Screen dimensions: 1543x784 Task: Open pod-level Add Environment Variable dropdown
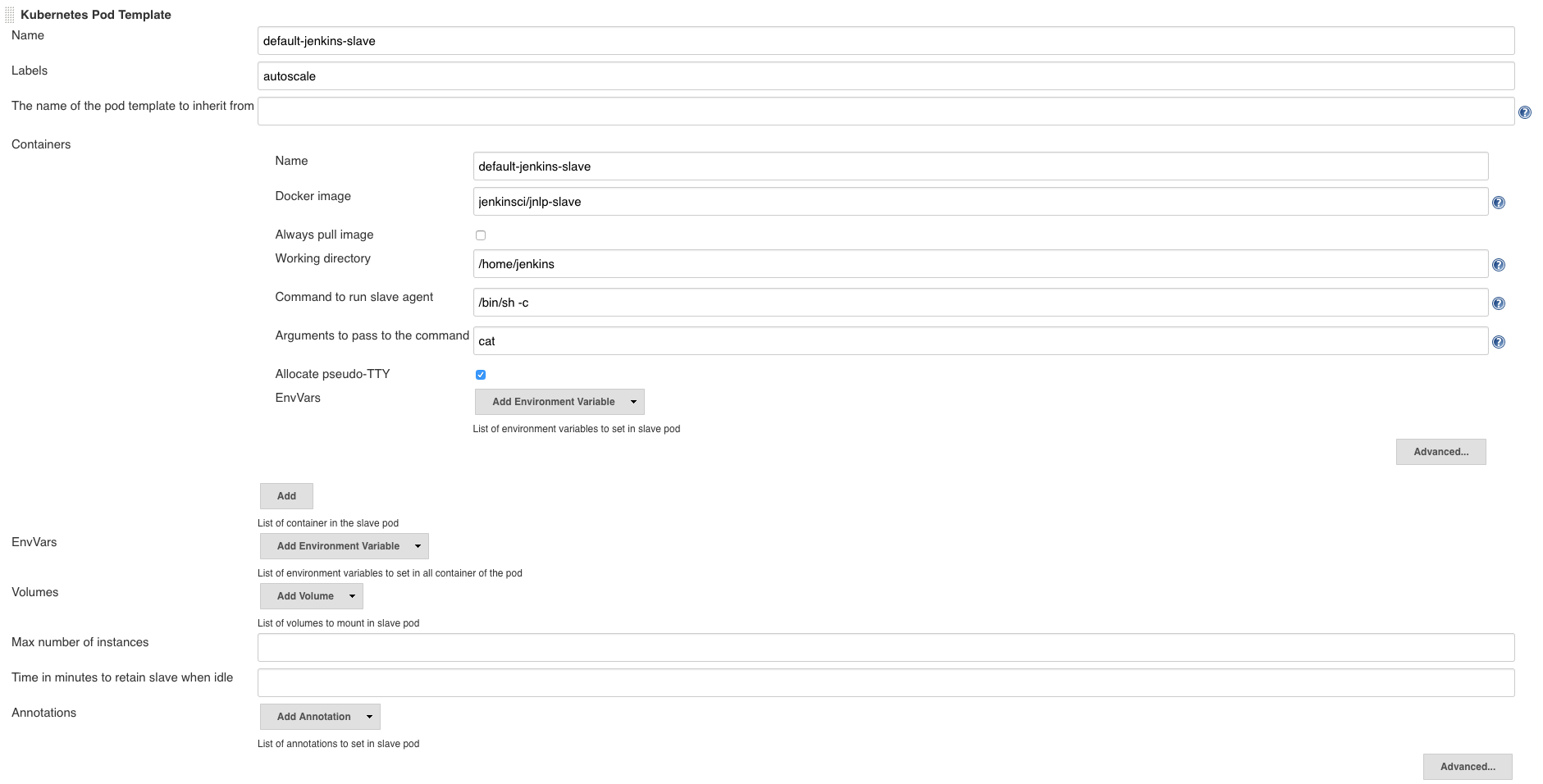point(345,546)
